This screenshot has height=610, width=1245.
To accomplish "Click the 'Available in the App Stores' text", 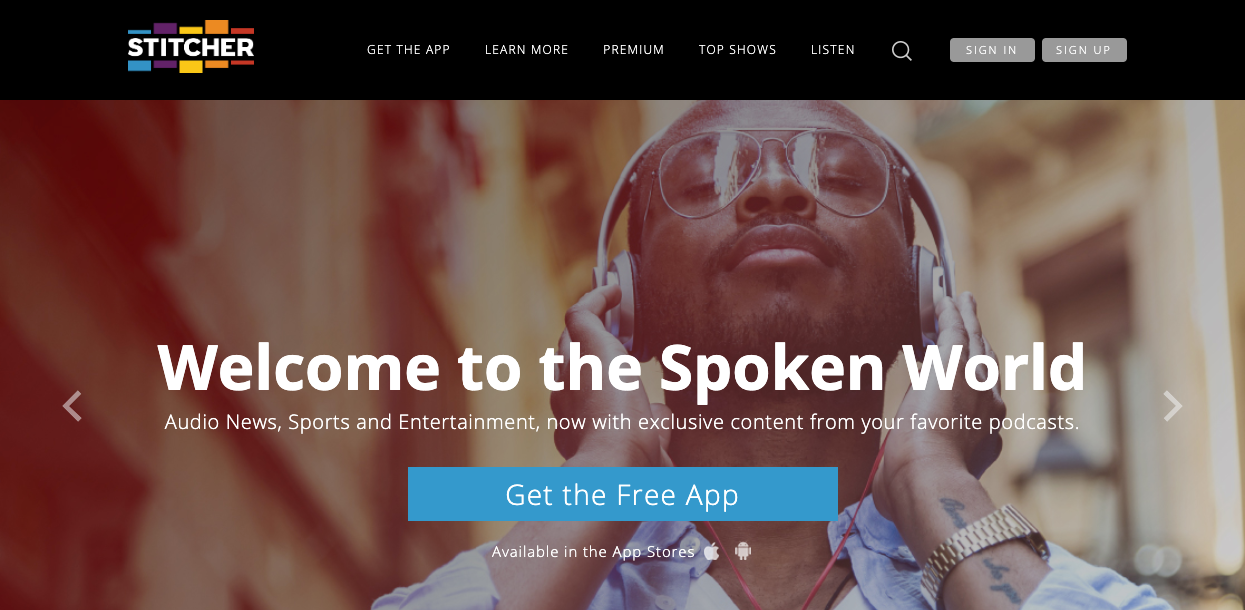I will [x=593, y=552].
